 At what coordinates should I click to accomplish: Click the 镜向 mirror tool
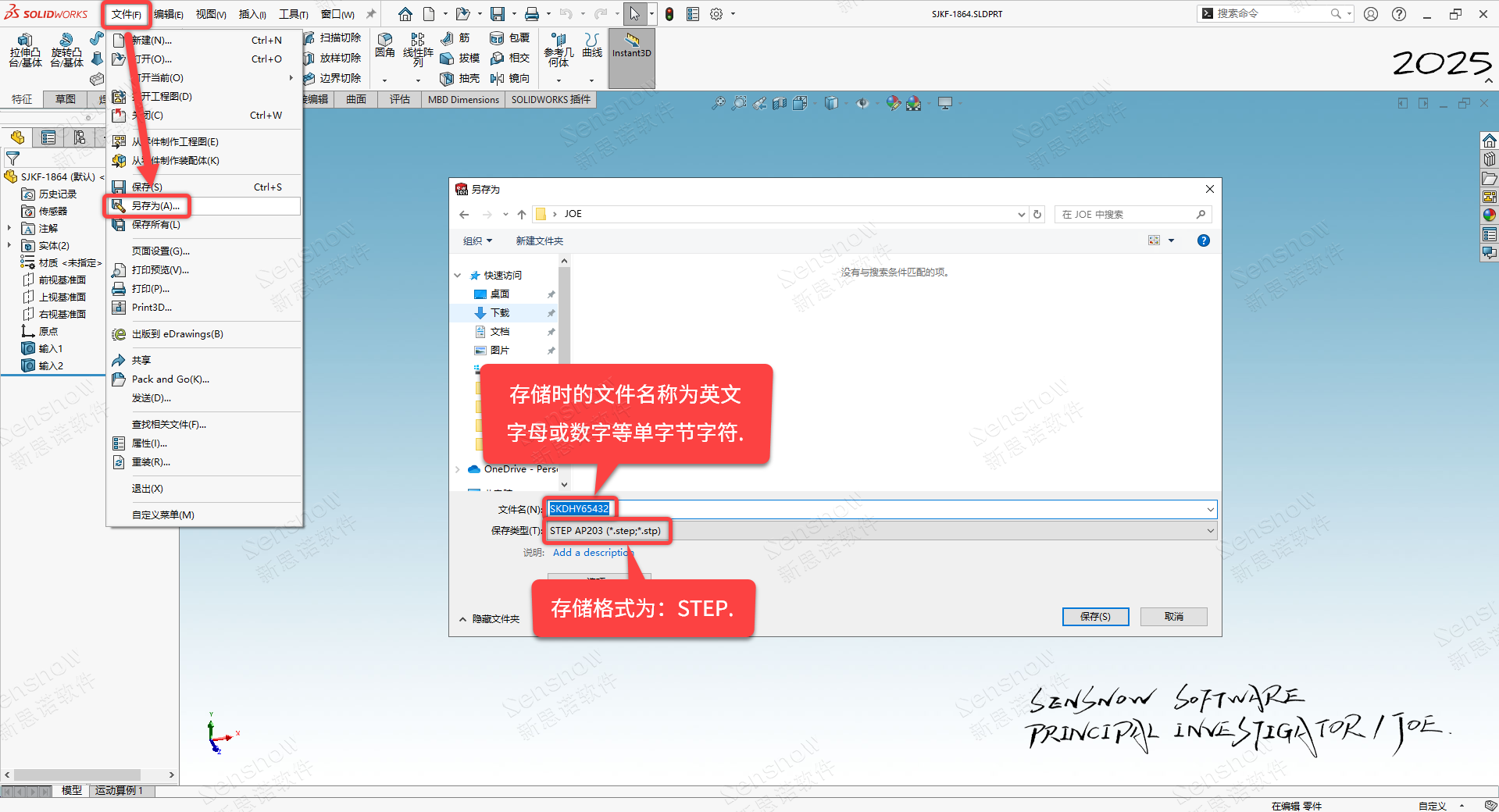pos(509,78)
